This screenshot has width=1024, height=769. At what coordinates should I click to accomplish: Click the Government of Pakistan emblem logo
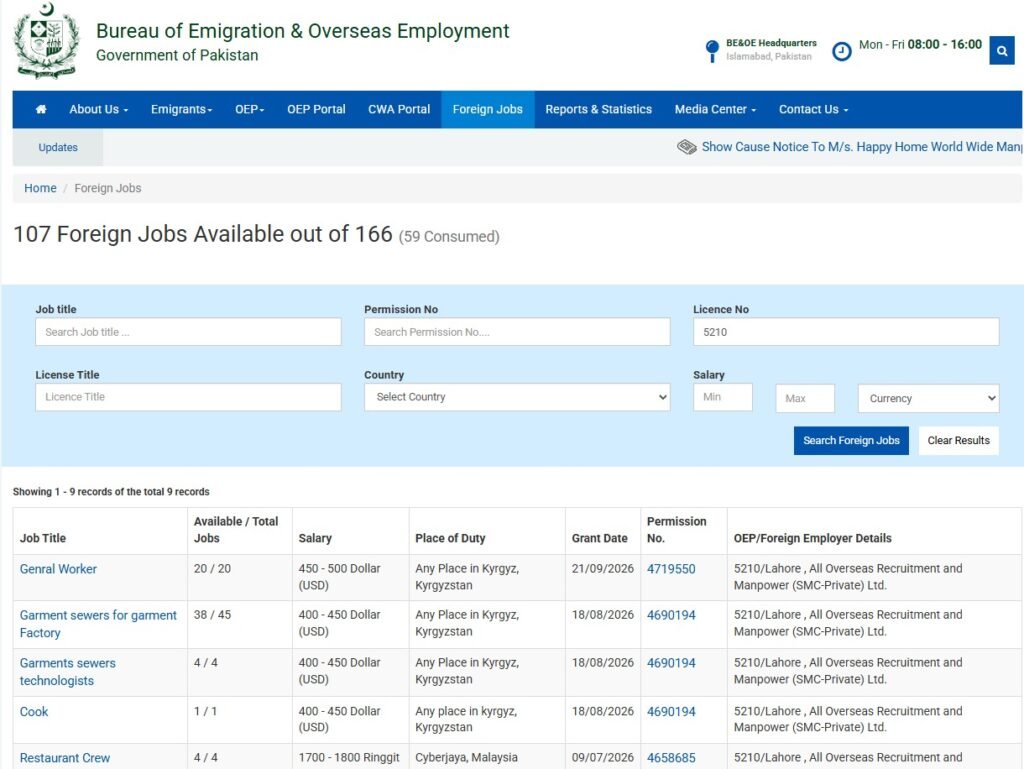click(47, 40)
